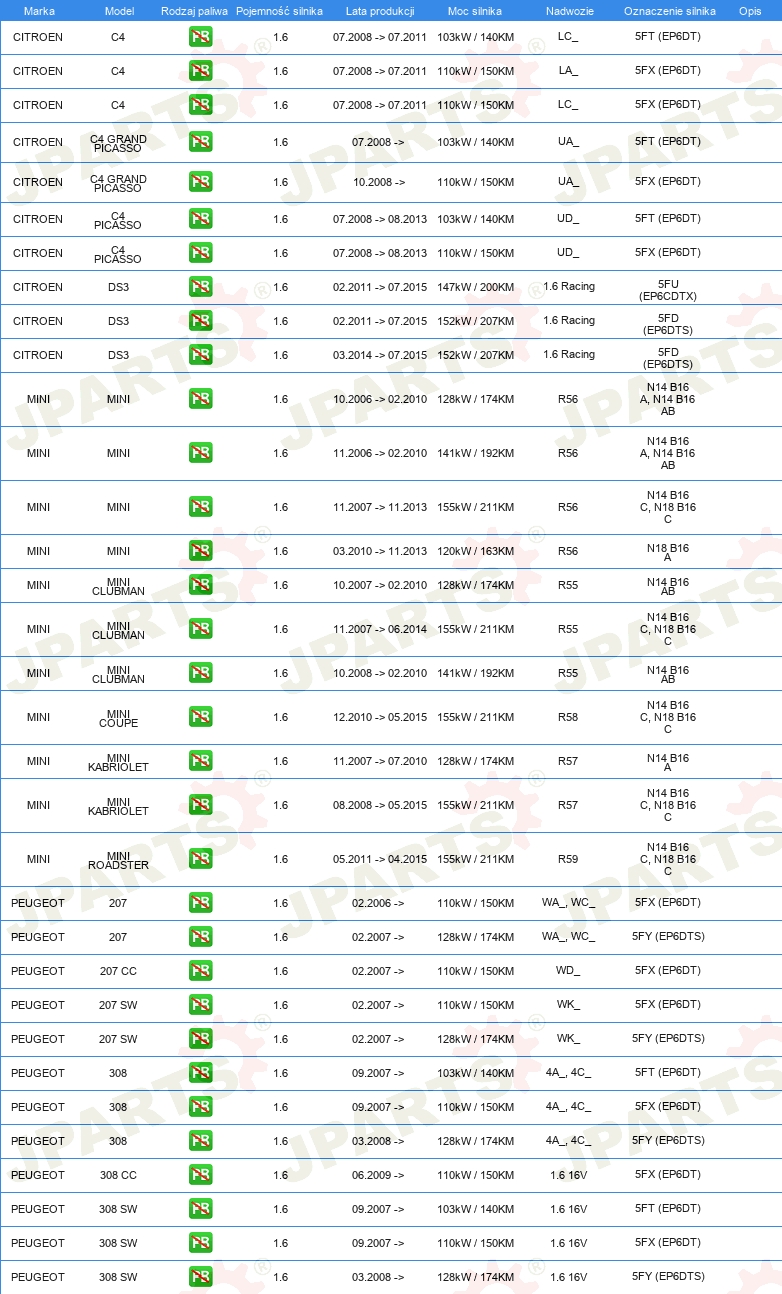Click the 5FU (EP6CDTX) engine code
This screenshot has height=1294, width=782.
(668, 290)
